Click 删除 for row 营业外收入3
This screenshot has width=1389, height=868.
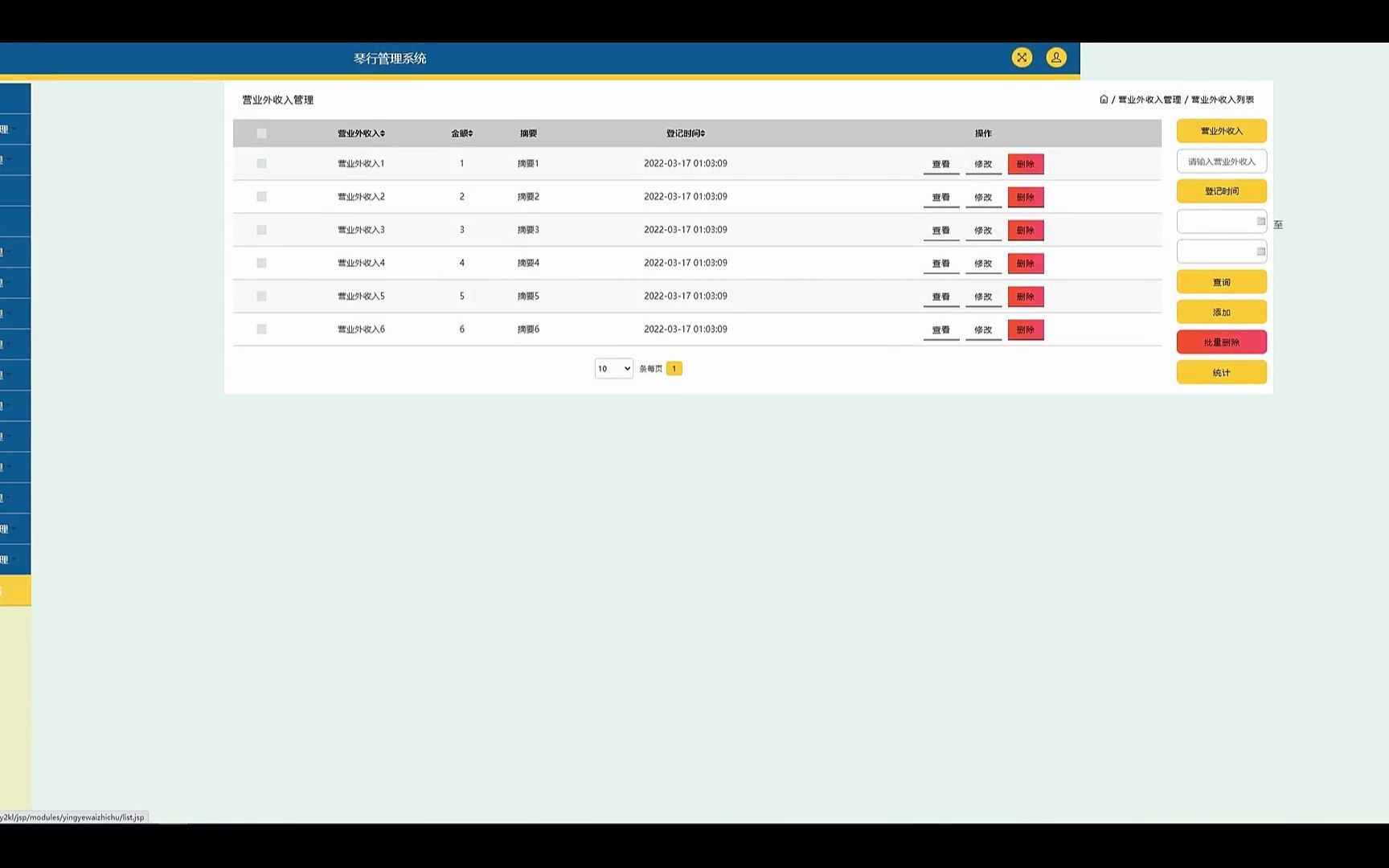click(x=1026, y=230)
